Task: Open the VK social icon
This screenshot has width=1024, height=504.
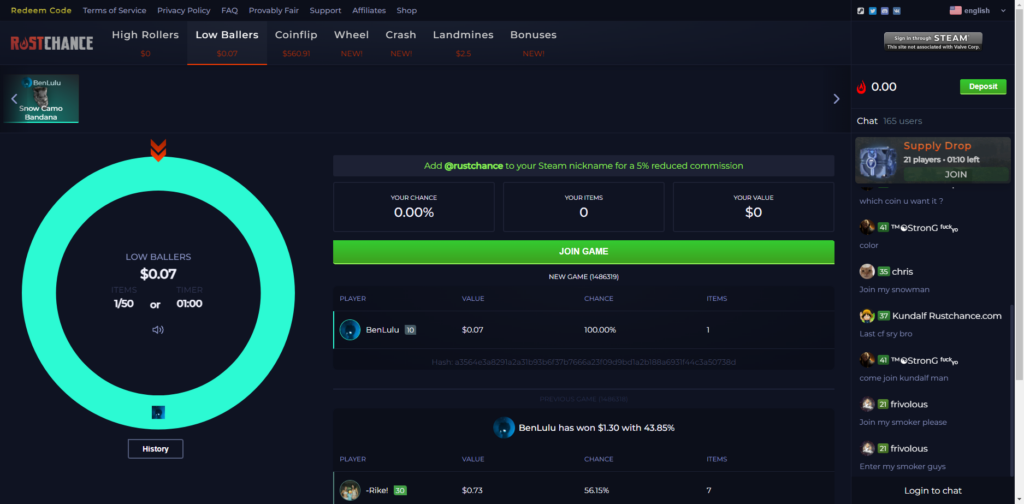Action: click(x=896, y=10)
